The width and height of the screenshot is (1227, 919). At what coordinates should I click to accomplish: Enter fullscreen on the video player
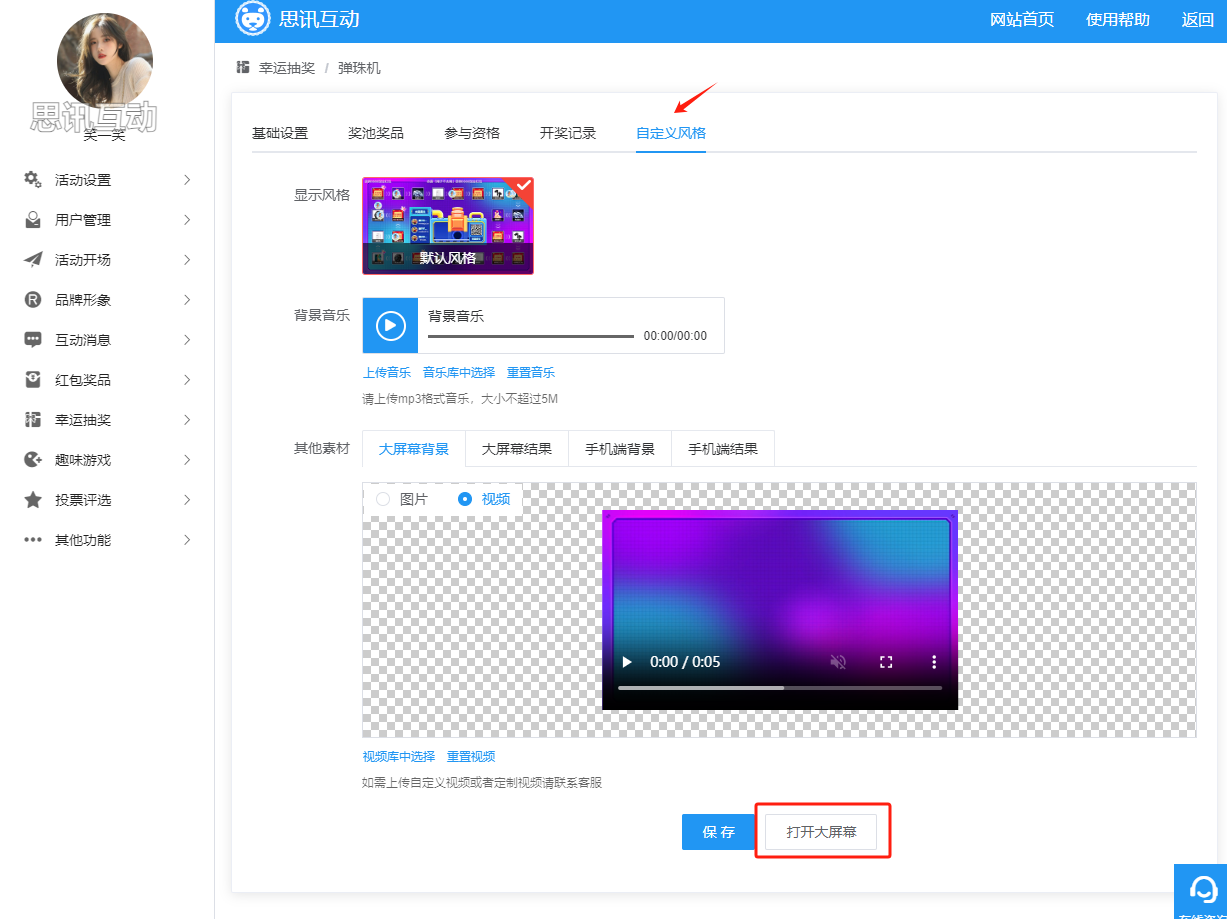[x=885, y=662]
